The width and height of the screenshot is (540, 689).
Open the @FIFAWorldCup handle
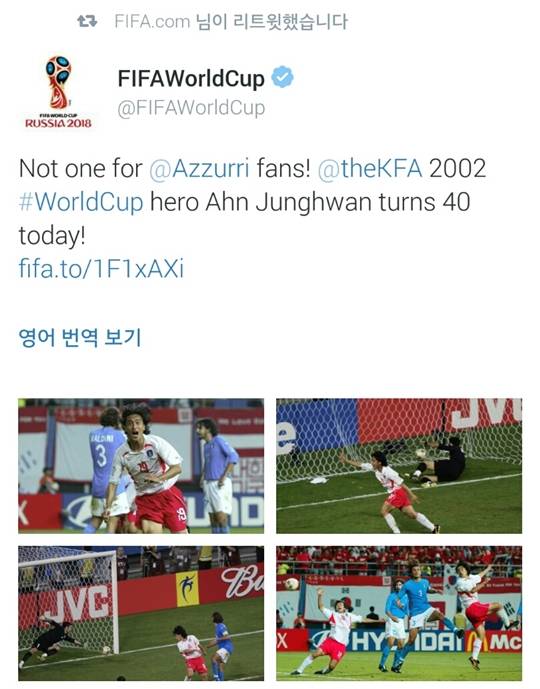click(191, 108)
